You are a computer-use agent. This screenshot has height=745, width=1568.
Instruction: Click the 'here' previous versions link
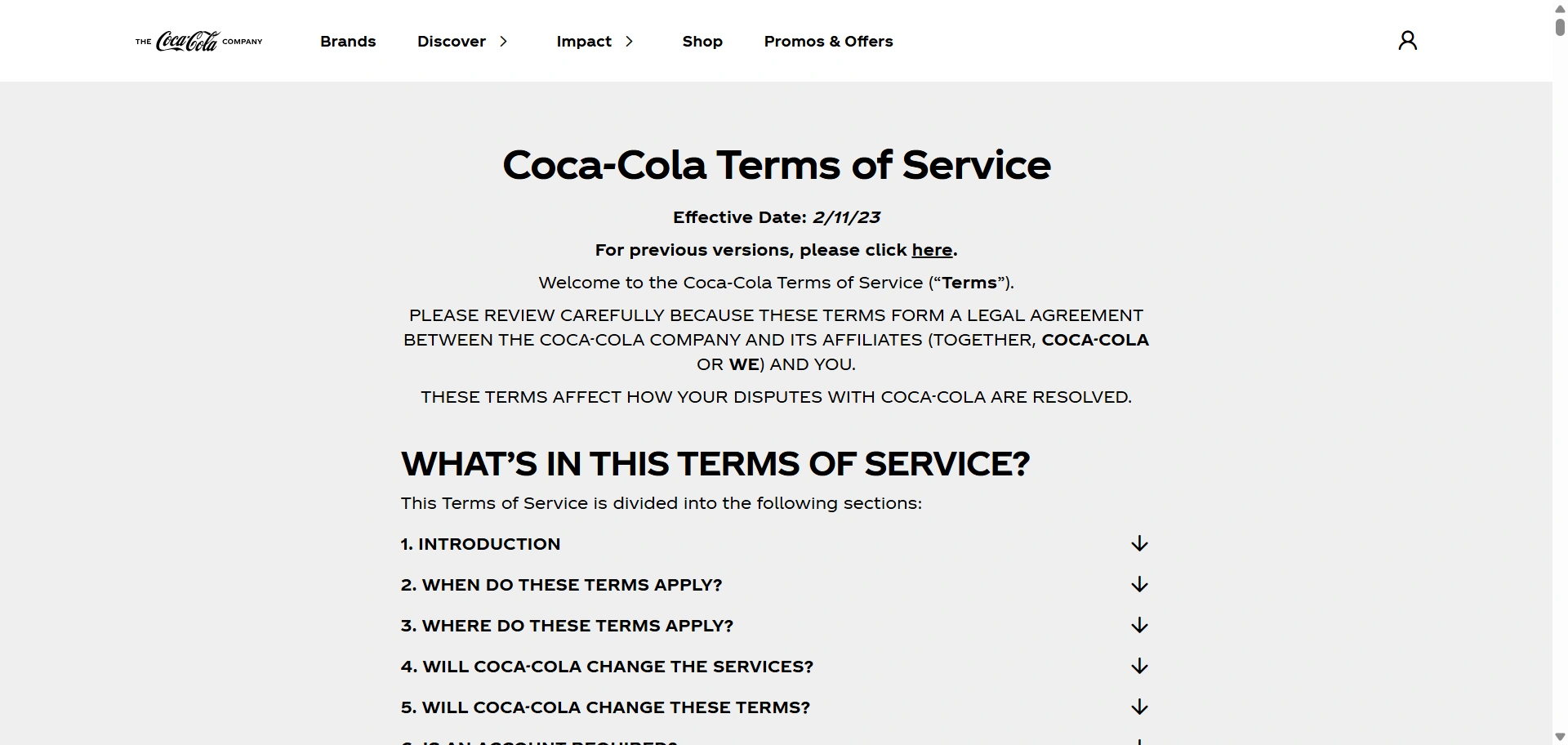coord(932,250)
